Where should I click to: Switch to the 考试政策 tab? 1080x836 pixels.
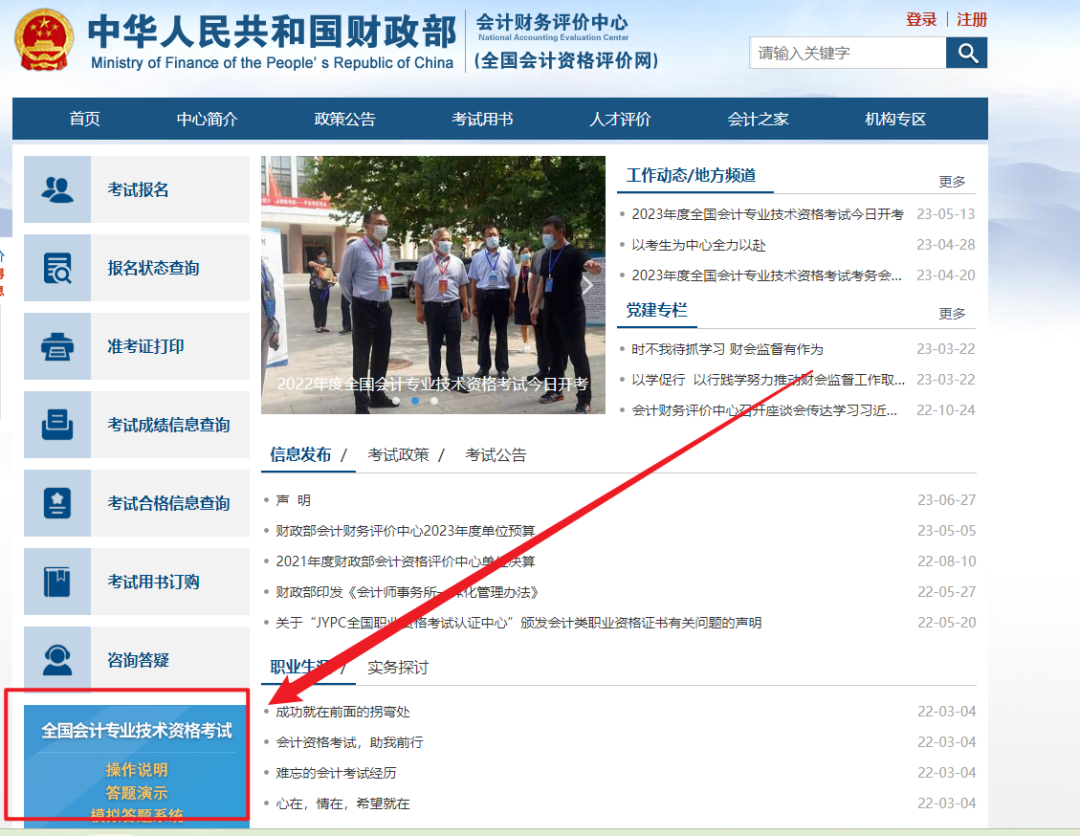pyautogui.click(x=399, y=454)
